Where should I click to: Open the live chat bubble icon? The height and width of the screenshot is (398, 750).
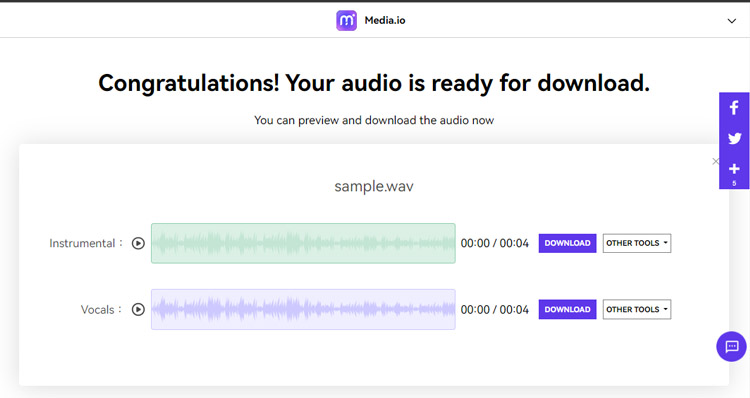731,346
